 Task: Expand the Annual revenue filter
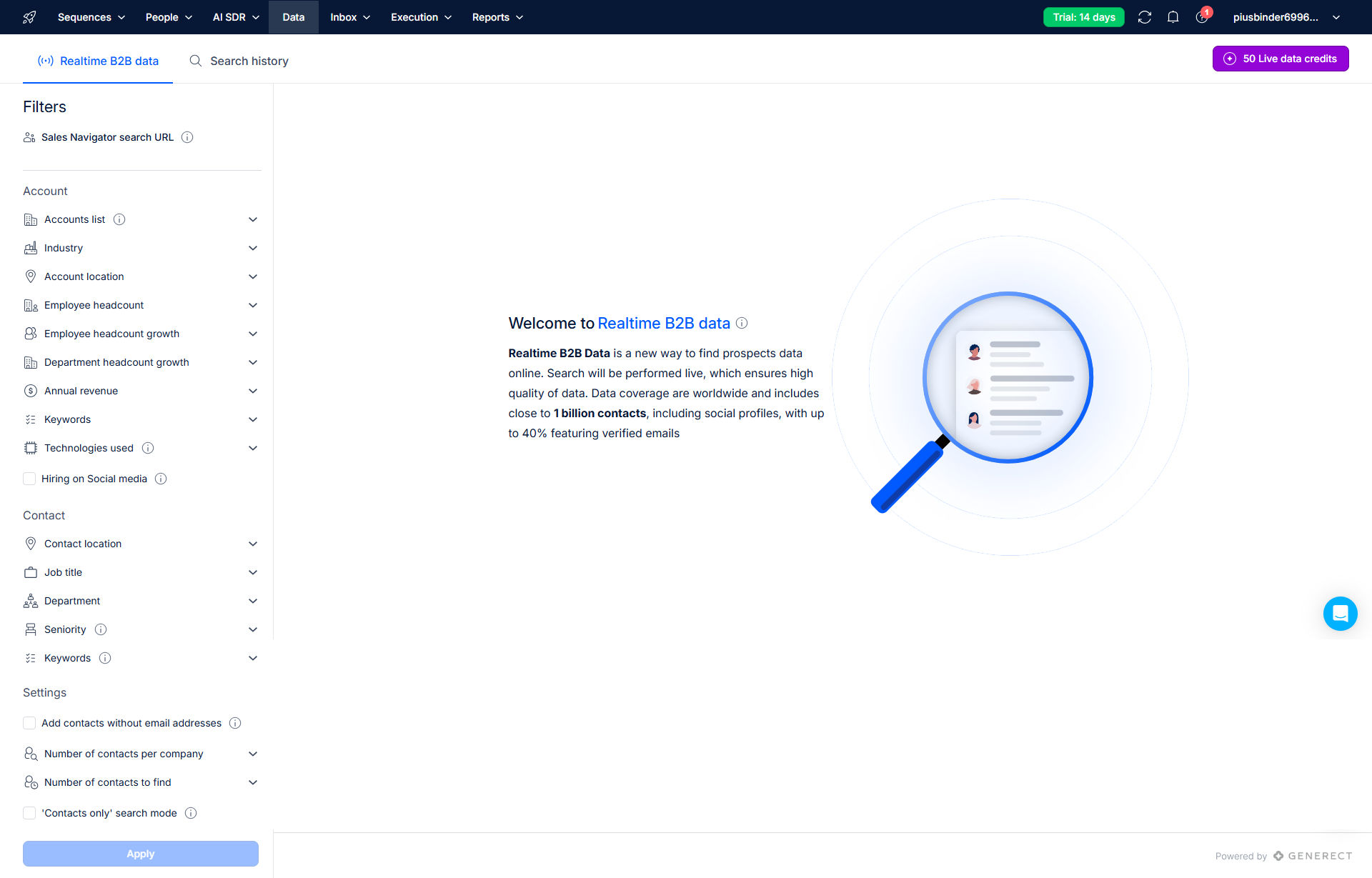pyautogui.click(x=252, y=391)
